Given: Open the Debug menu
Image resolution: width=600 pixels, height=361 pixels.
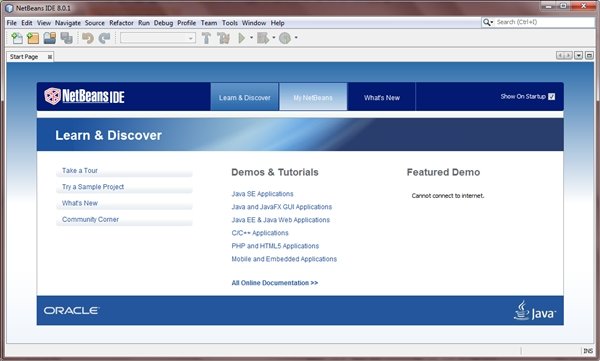Looking at the screenshot, I should click(x=163, y=23).
